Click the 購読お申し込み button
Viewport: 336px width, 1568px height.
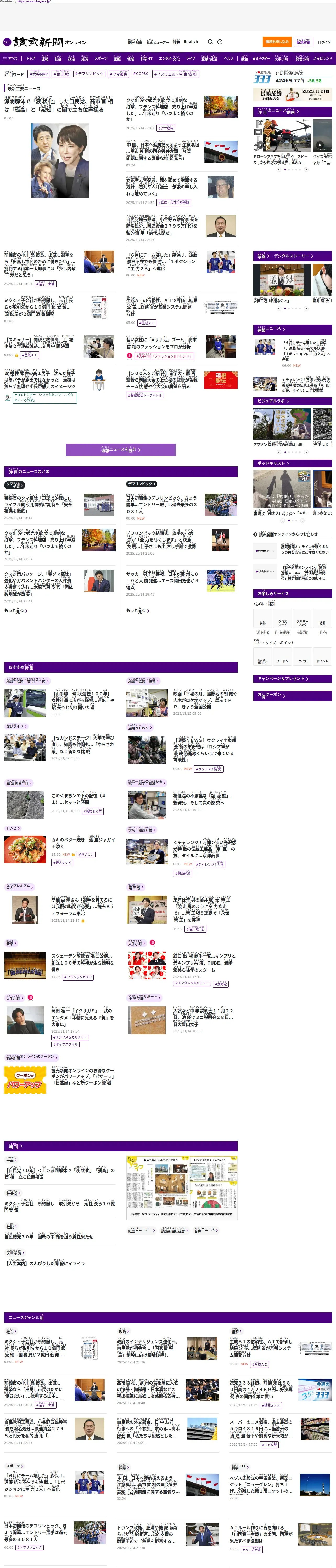tap(277, 42)
